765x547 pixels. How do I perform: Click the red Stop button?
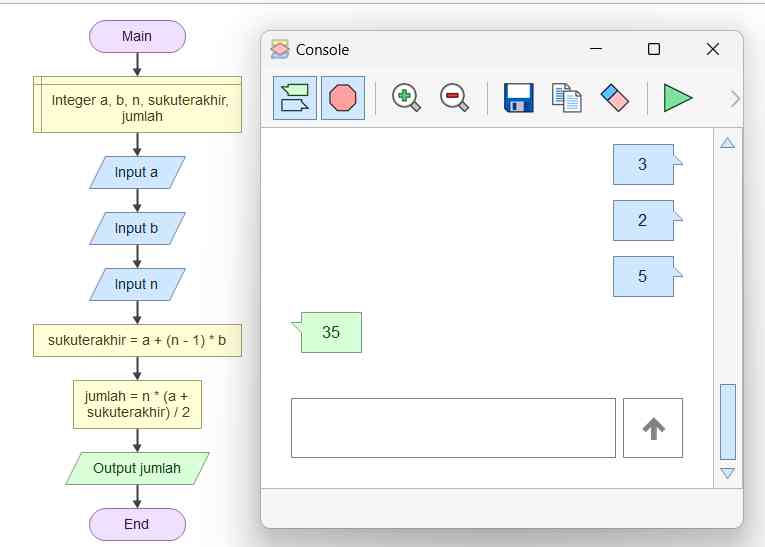point(343,98)
